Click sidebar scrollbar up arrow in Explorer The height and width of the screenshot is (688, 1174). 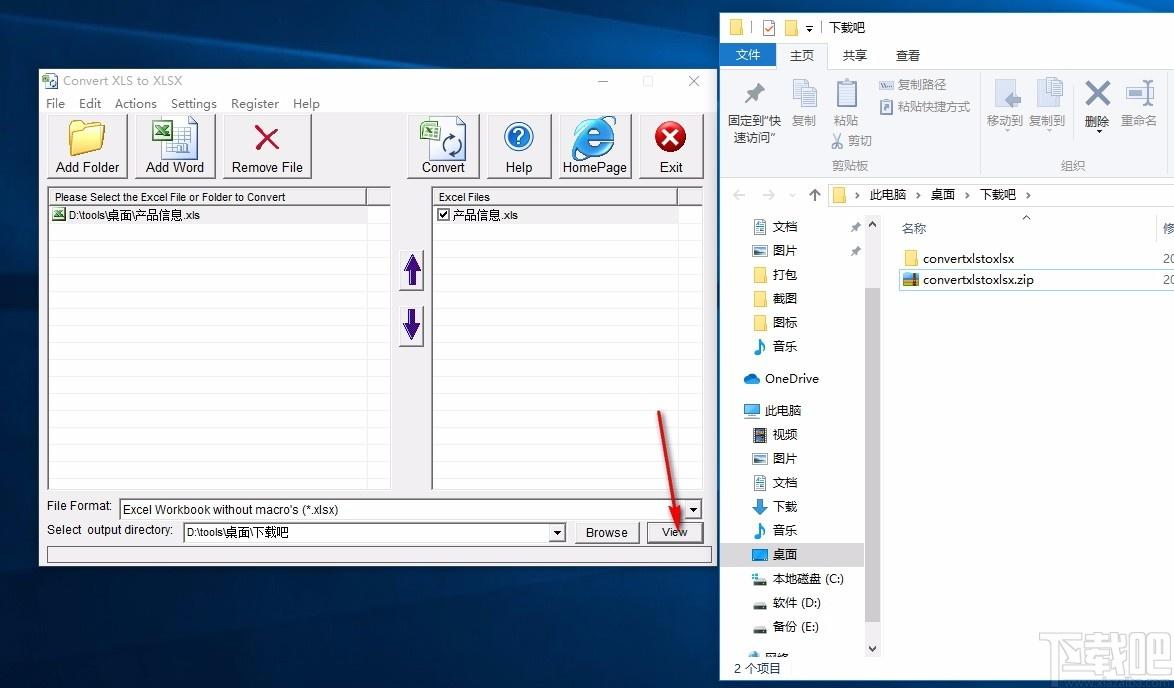[872, 225]
